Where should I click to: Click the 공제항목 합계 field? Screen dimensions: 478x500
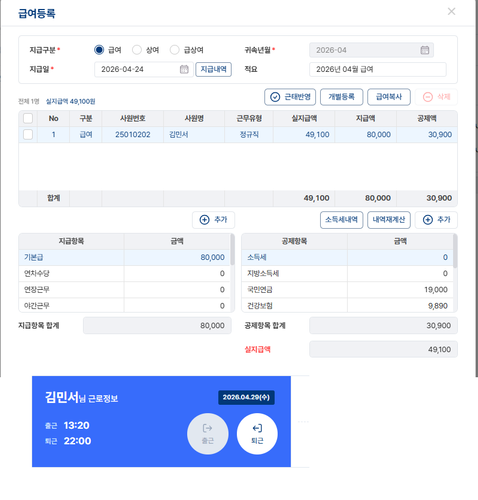pos(383,326)
